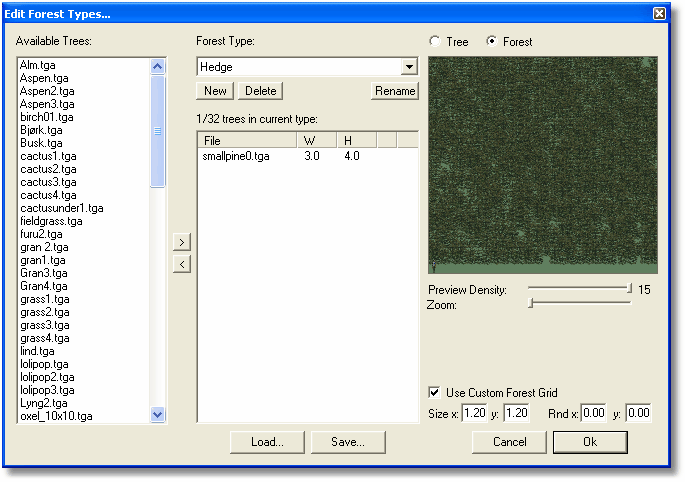Viewport: 685px width, 482px height.
Task: Click the Cancel button
Action: coord(509,442)
